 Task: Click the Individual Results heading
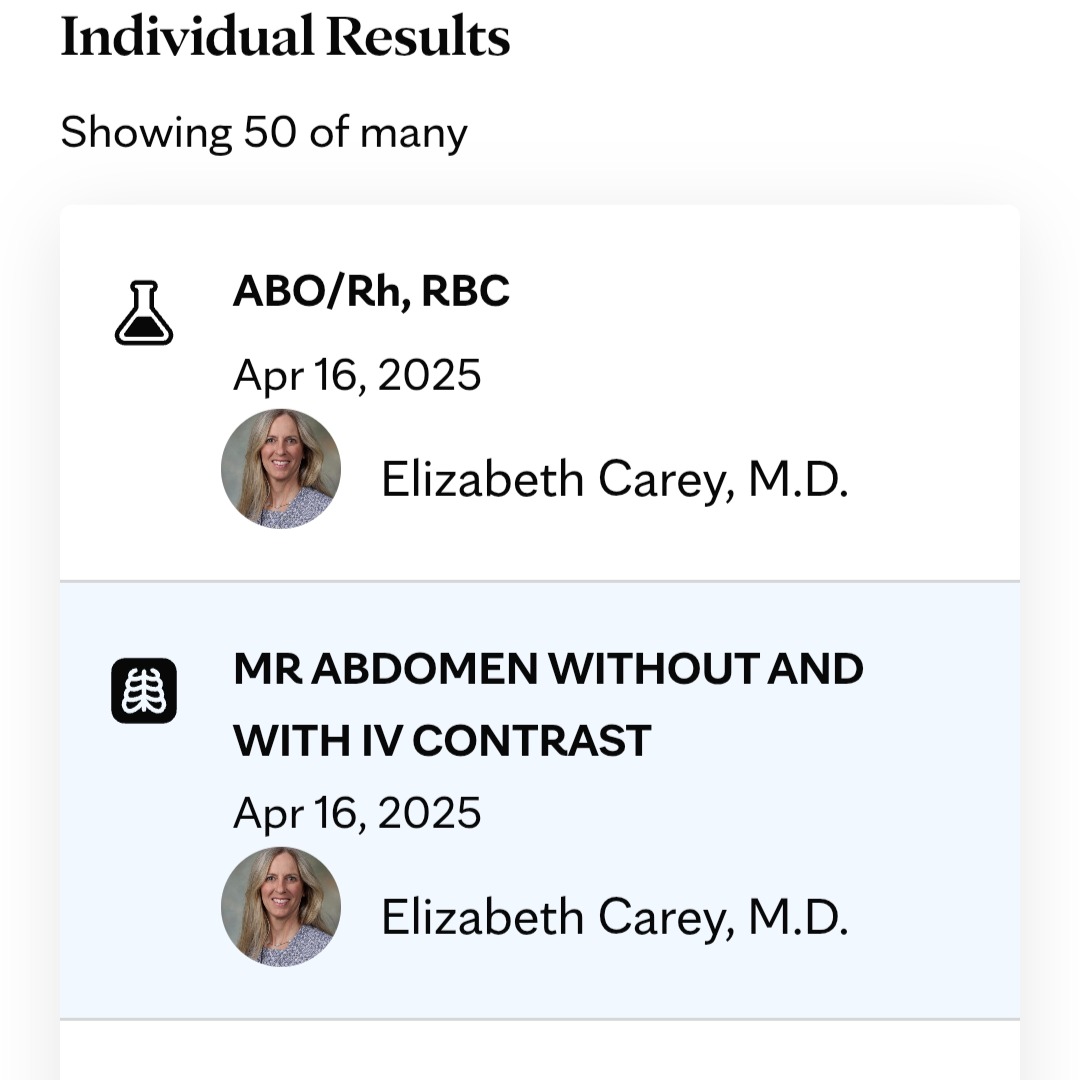(x=285, y=37)
